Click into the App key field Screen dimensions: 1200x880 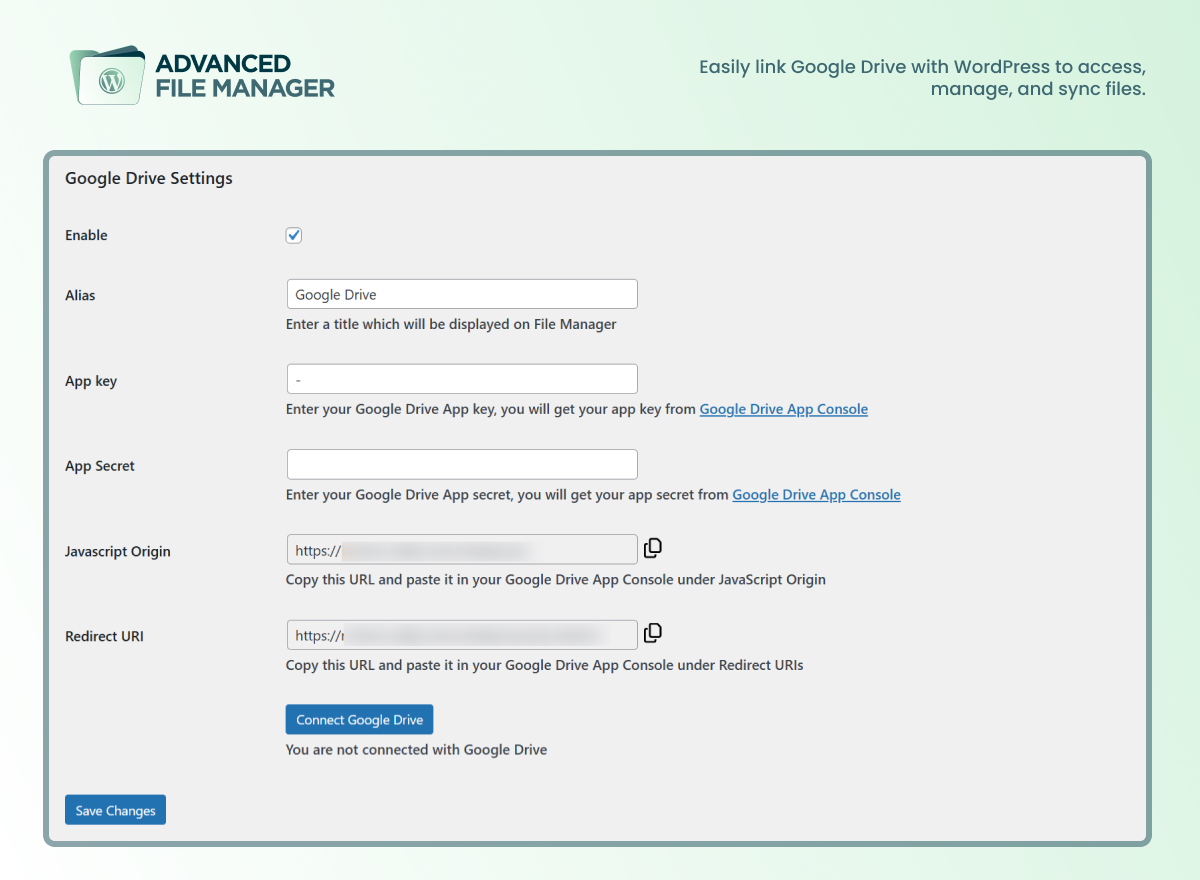[x=462, y=379]
